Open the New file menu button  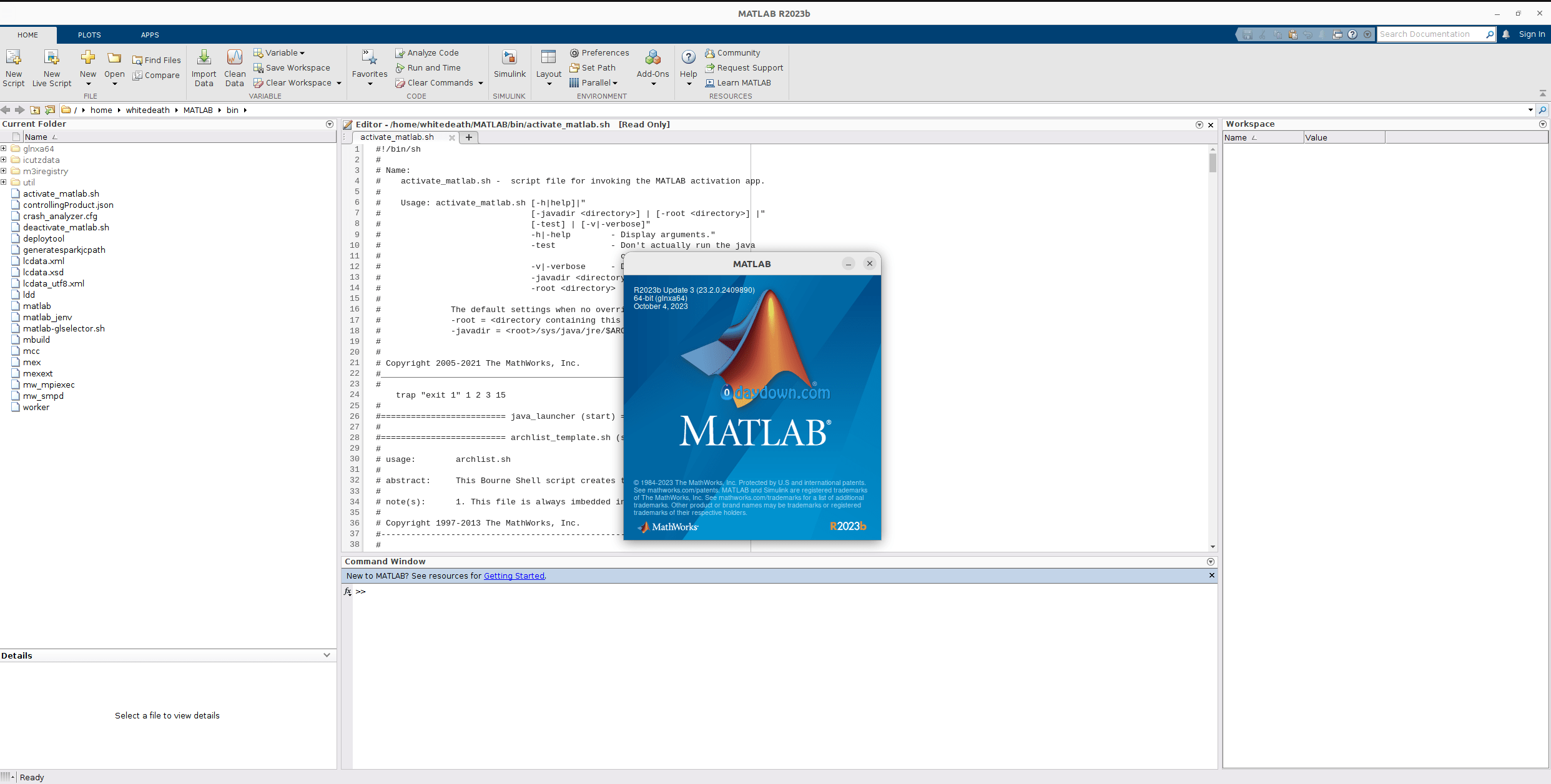pos(88,67)
